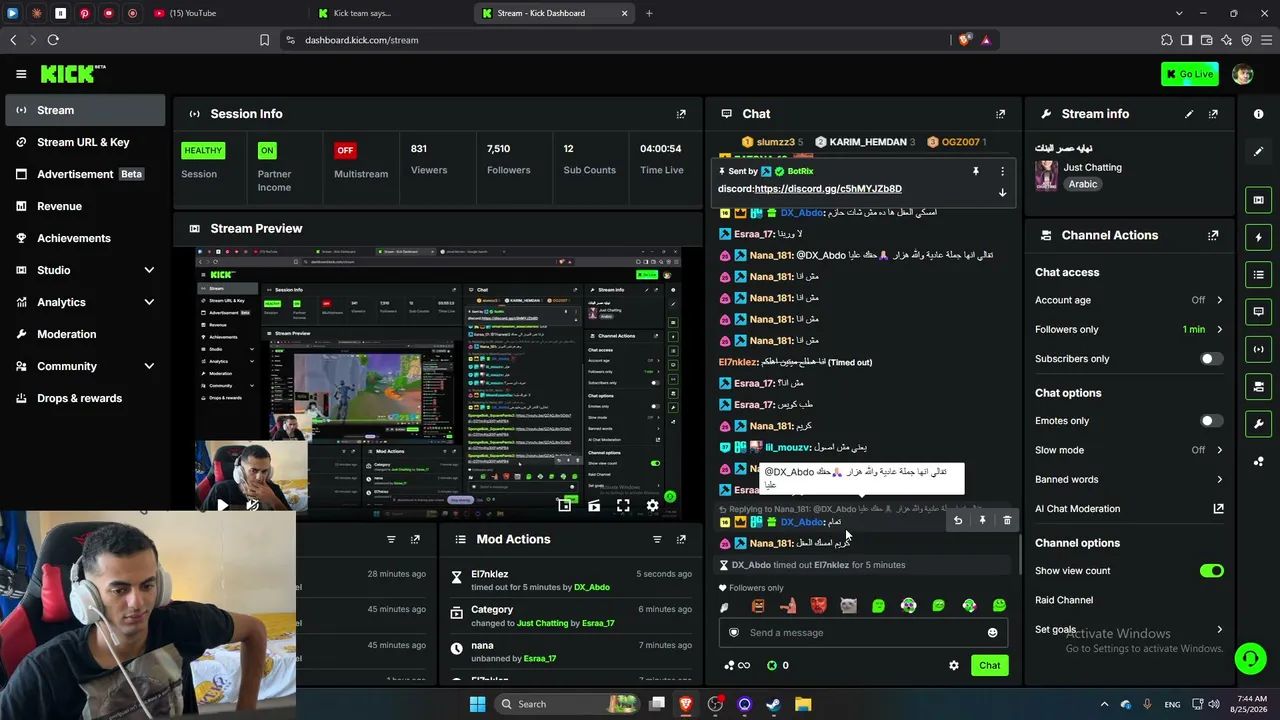The height and width of the screenshot is (720, 1280).
Task: Pop out the Chat panel
Action: (1000, 114)
